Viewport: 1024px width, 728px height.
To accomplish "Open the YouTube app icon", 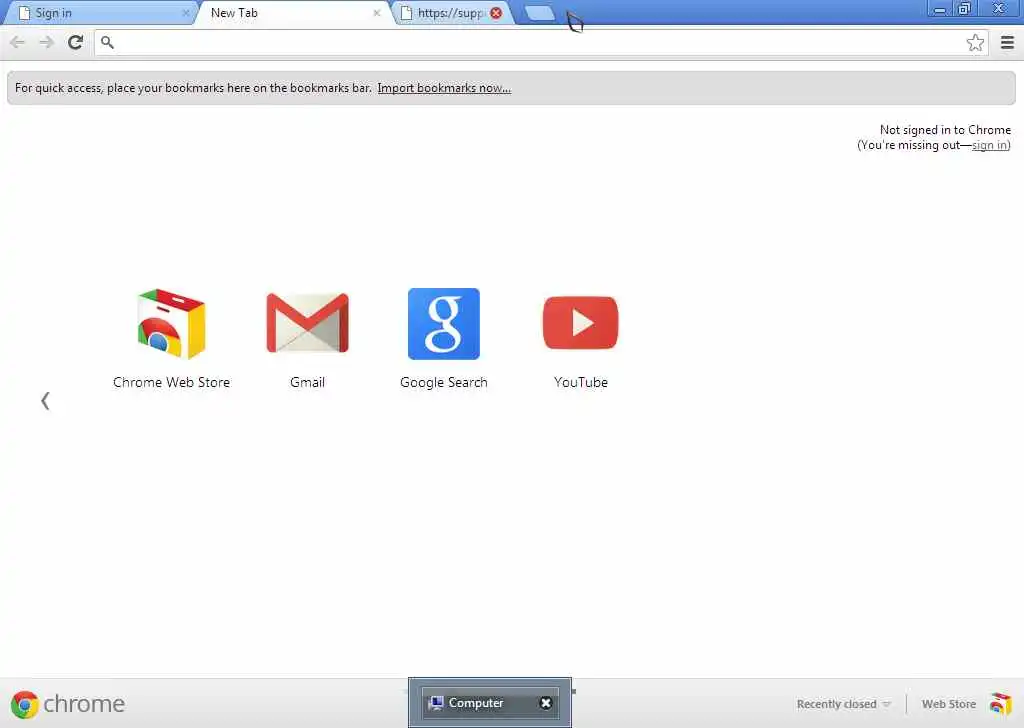I will pyautogui.click(x=580, y=323).
